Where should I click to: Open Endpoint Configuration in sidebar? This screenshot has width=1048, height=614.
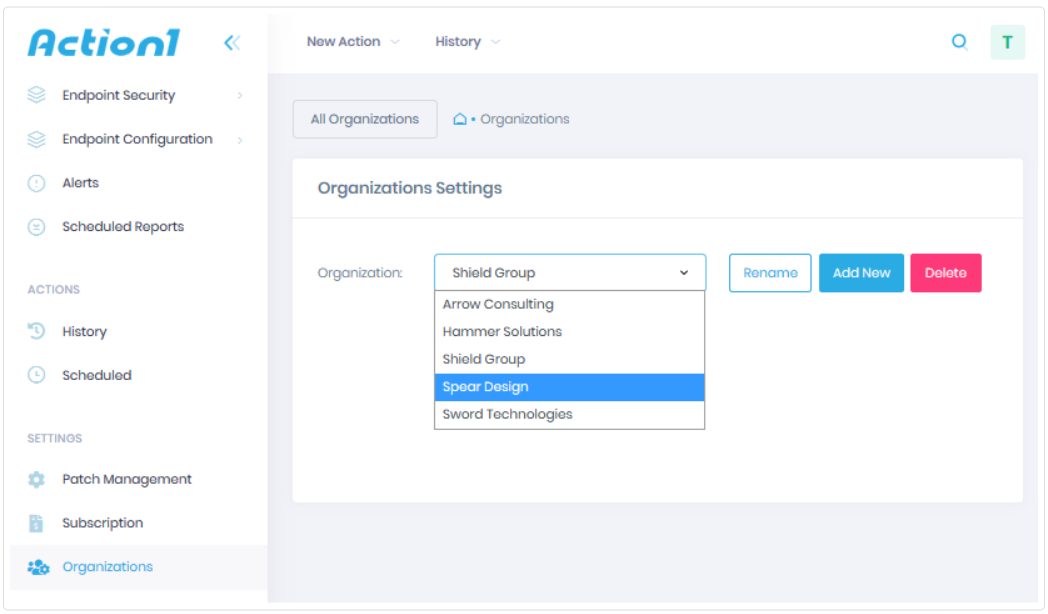pyautogui.click(x=138, y=139)
